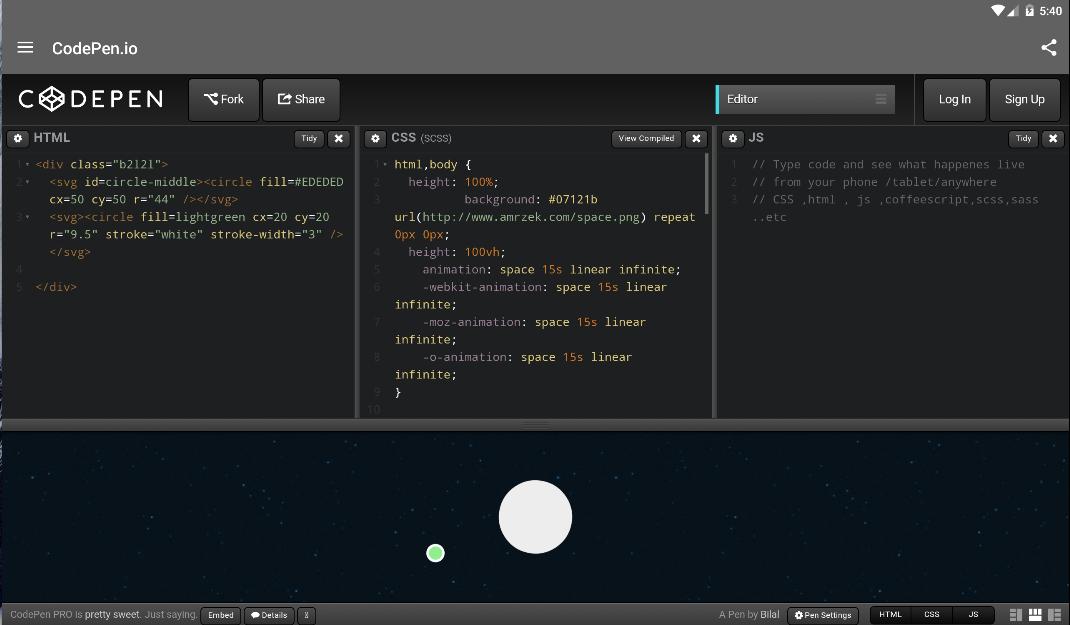Switch to top editor layout icon
The width and height of the screenshot is (1070, 625).
click(1035, 615)
